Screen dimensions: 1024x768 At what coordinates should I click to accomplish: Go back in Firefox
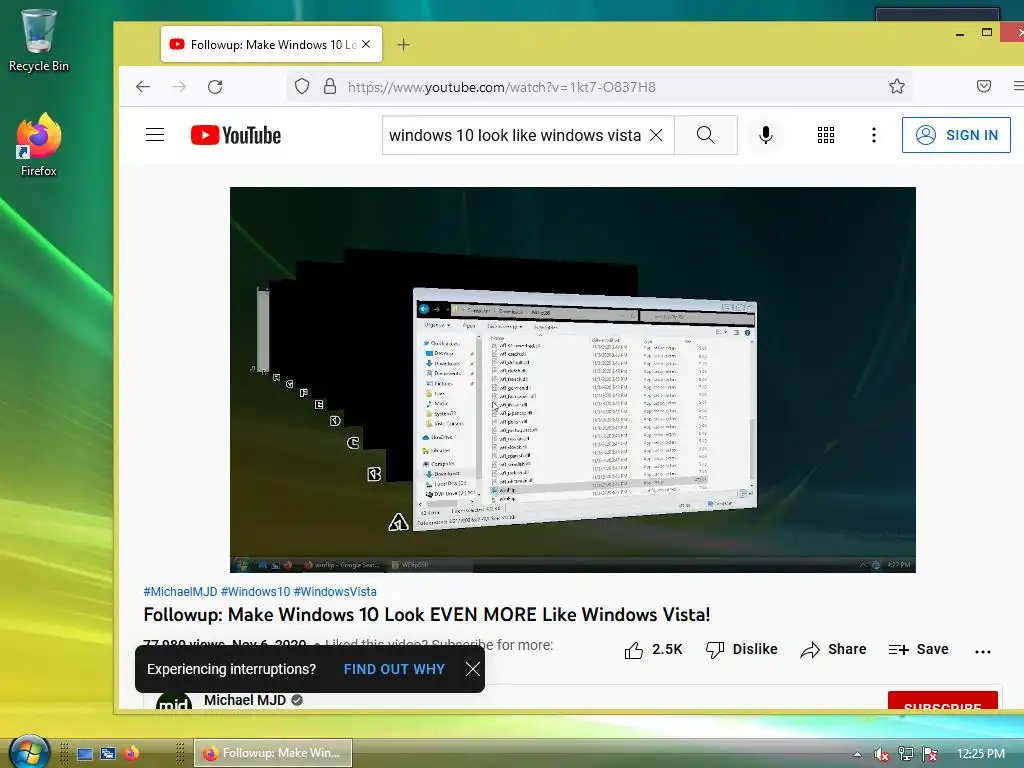(143, 87)
